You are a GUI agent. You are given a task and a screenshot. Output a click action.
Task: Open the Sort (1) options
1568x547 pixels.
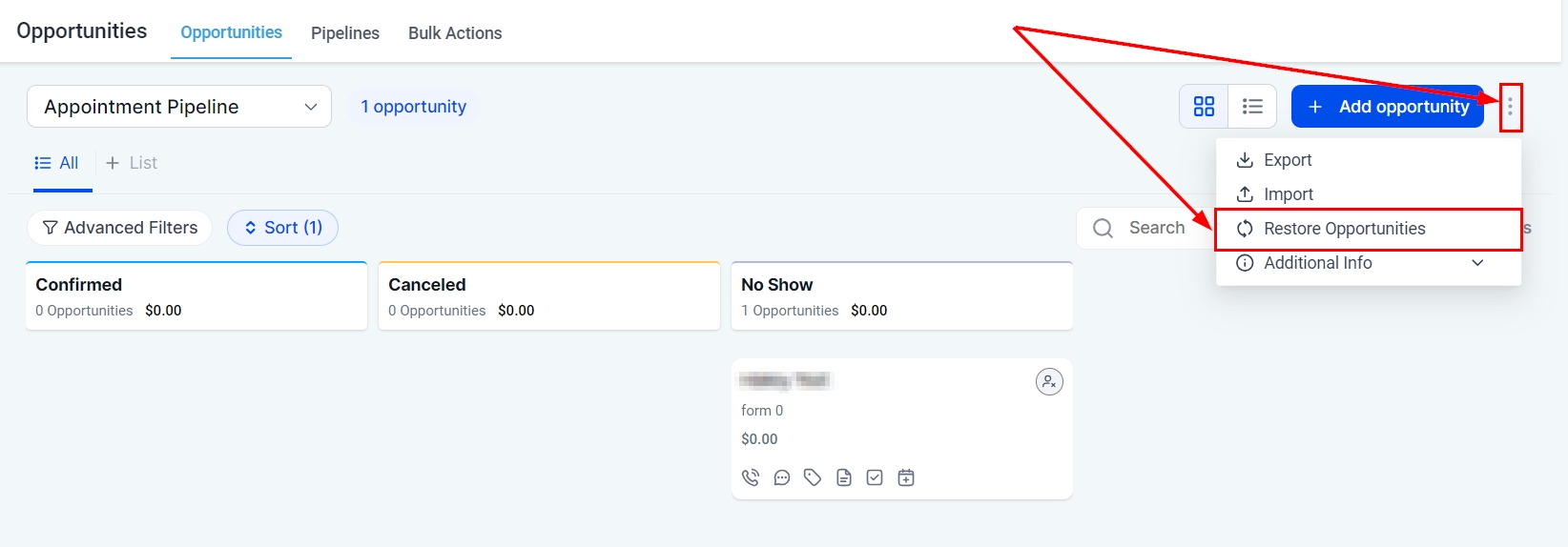282,228
